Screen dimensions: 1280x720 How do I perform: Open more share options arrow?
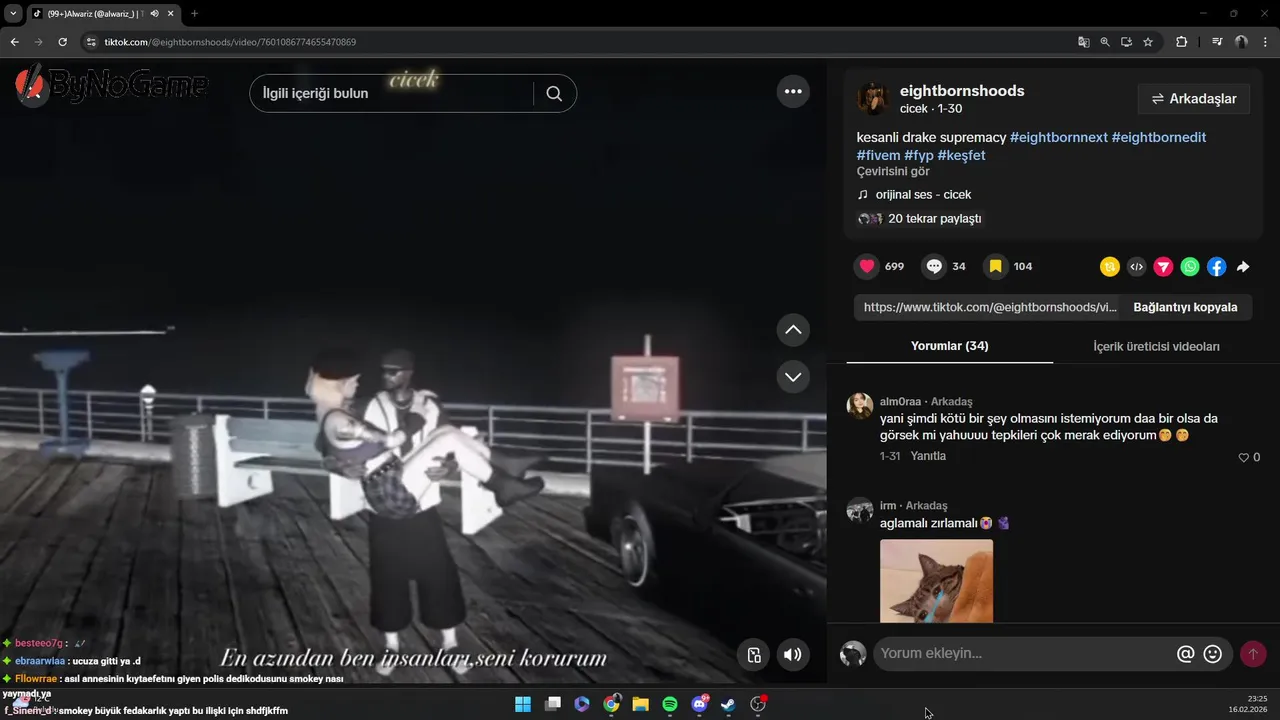[1243, 266]
